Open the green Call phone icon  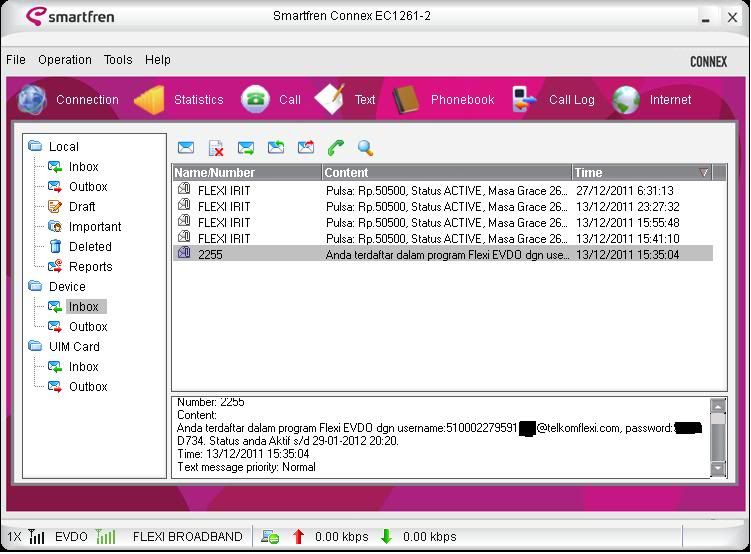(255, 99)
